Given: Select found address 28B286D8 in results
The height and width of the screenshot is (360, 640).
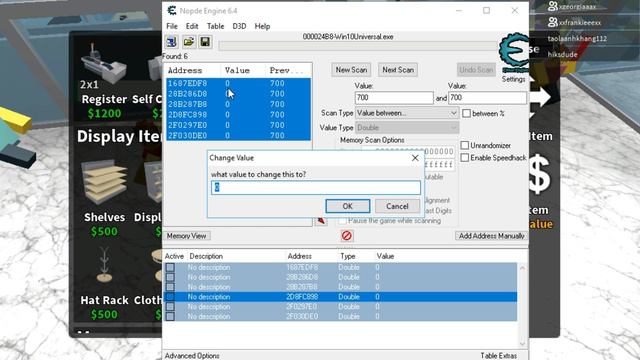Looking at the screenshot, I should click(x=238, y=94).
